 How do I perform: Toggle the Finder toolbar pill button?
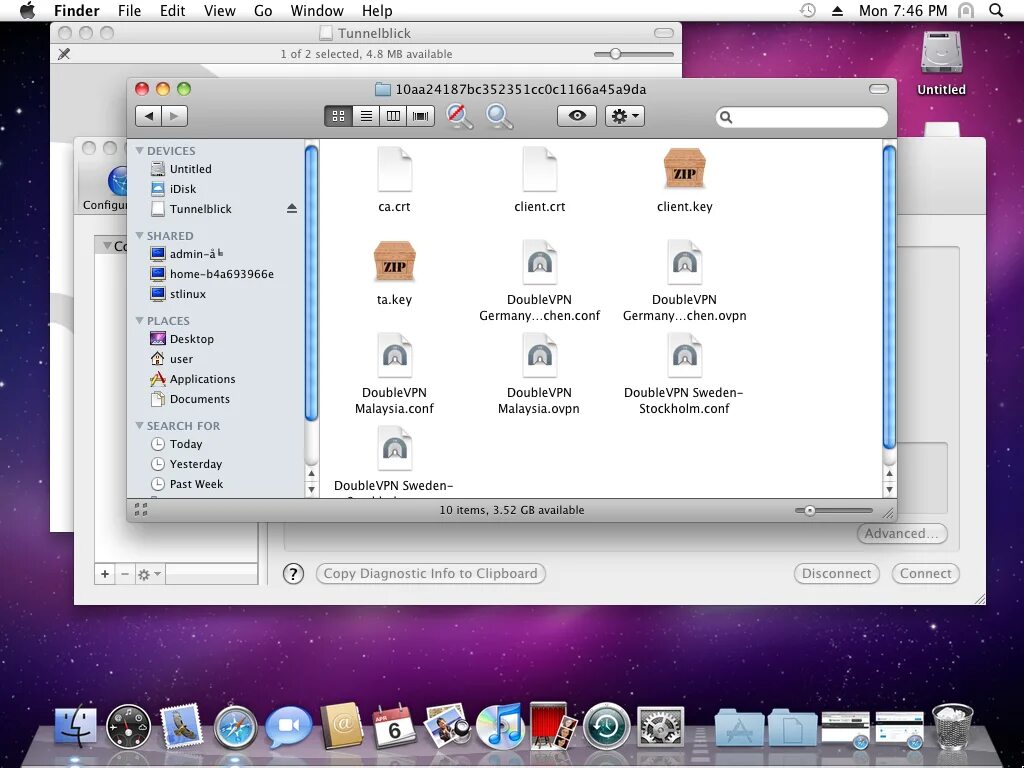(878, 89)
